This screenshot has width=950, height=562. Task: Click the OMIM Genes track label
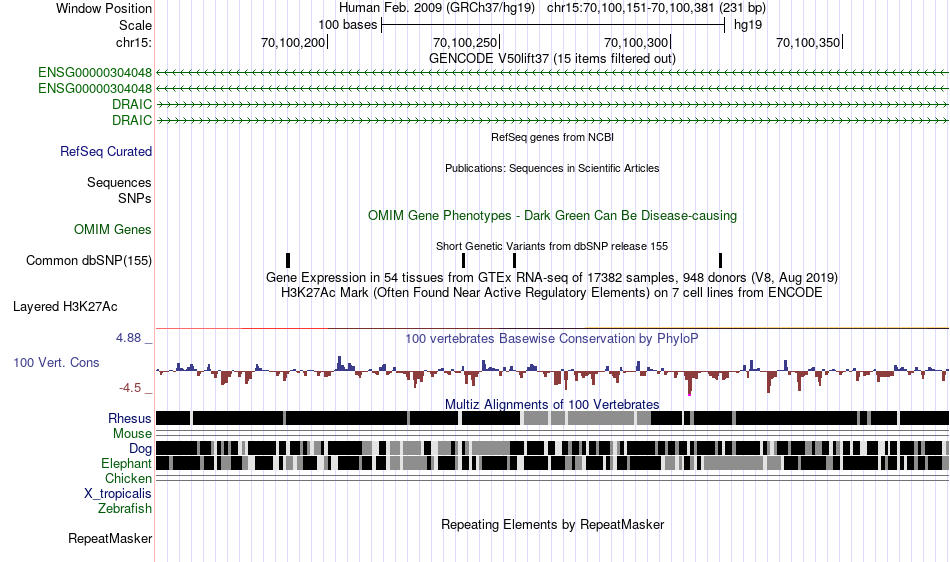[x=112, y=230]
